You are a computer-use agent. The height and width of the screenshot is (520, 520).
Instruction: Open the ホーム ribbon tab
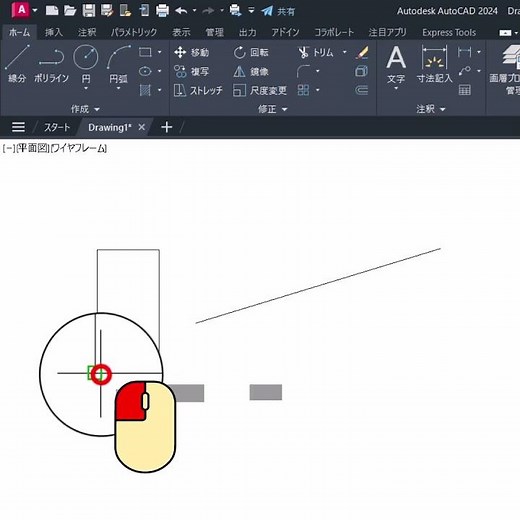pyautogui.click(x=19, y=32)
